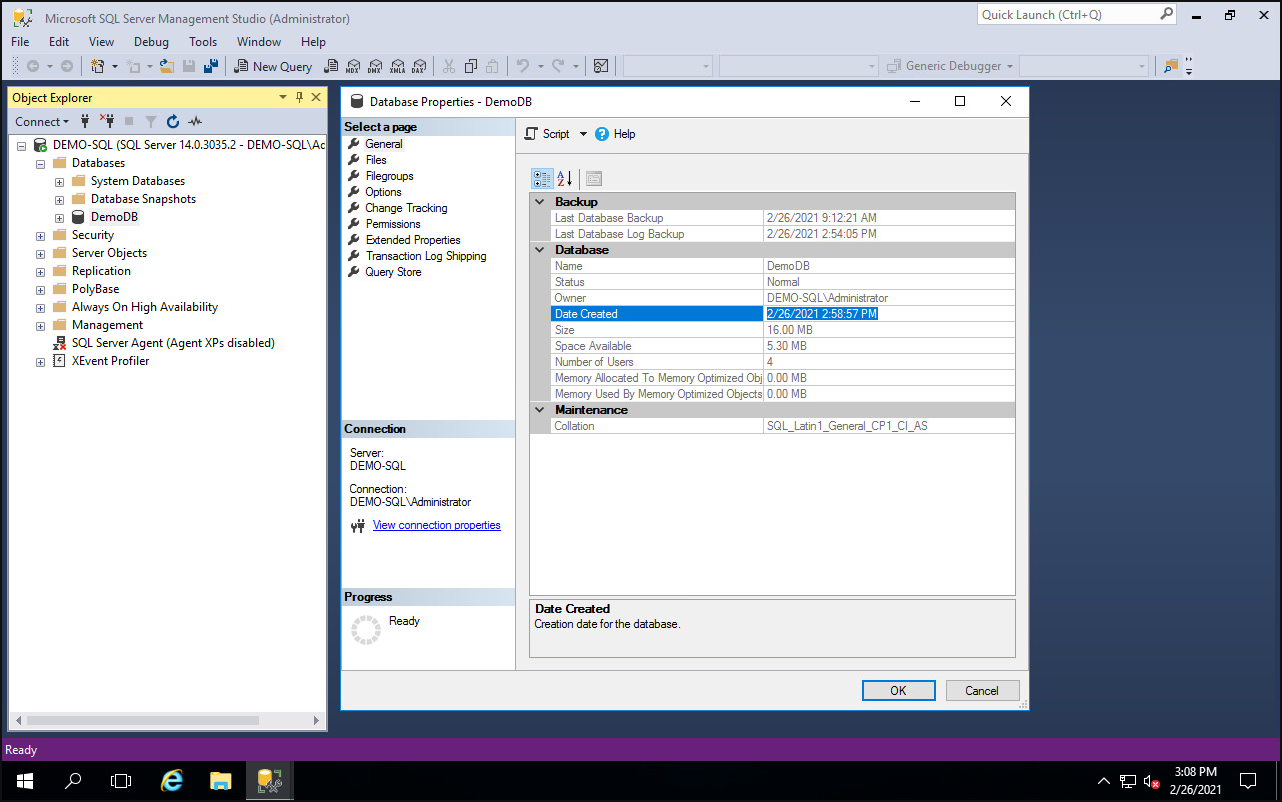
Task: Open the Script dropdown arrow
Action: click(583, 134)
